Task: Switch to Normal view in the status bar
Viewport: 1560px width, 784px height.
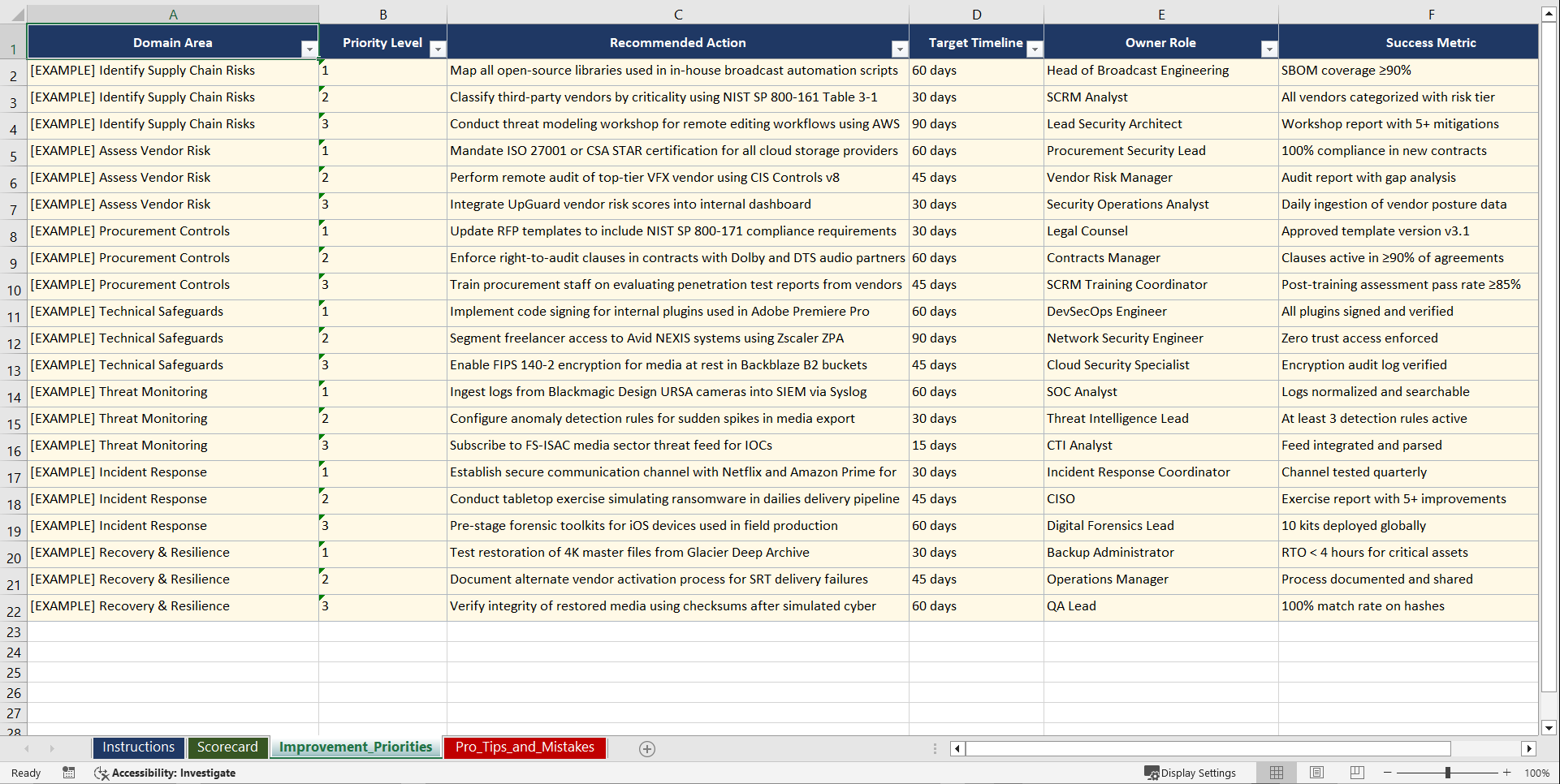Action: (x=1277, y=773)
